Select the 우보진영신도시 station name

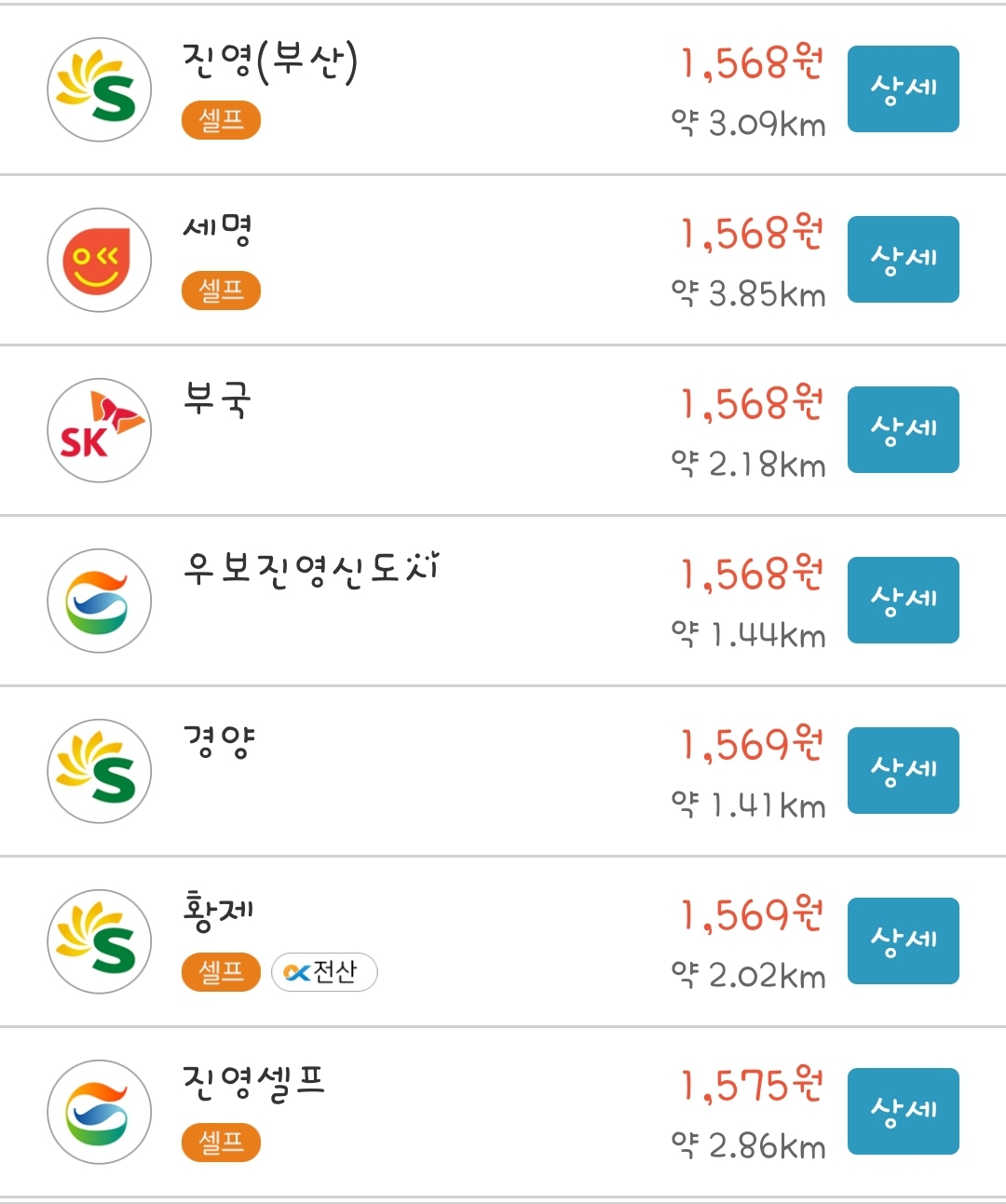311,568
